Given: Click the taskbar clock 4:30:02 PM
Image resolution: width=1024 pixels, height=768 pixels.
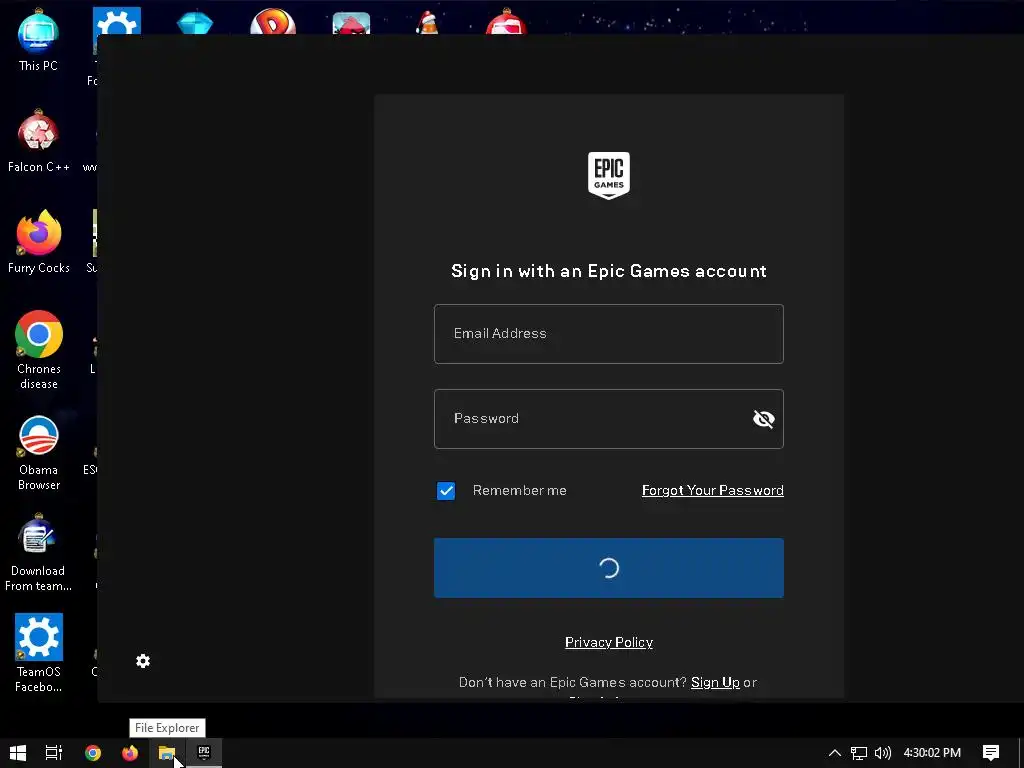Looking at the screenshot, I should 932,753.
